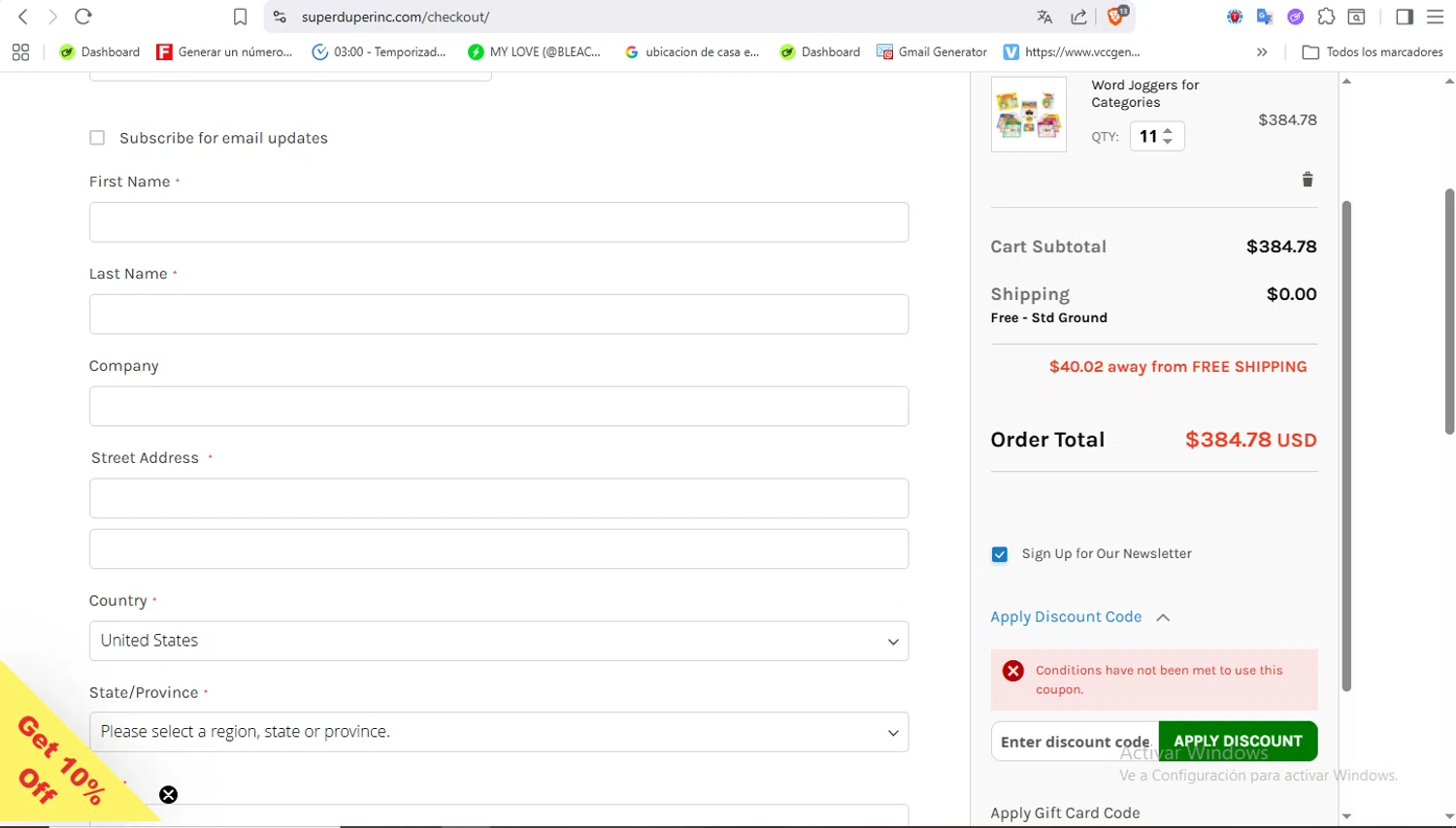Click the Company input field
The image size is (1456, 828).
click(x=499, y=407)
